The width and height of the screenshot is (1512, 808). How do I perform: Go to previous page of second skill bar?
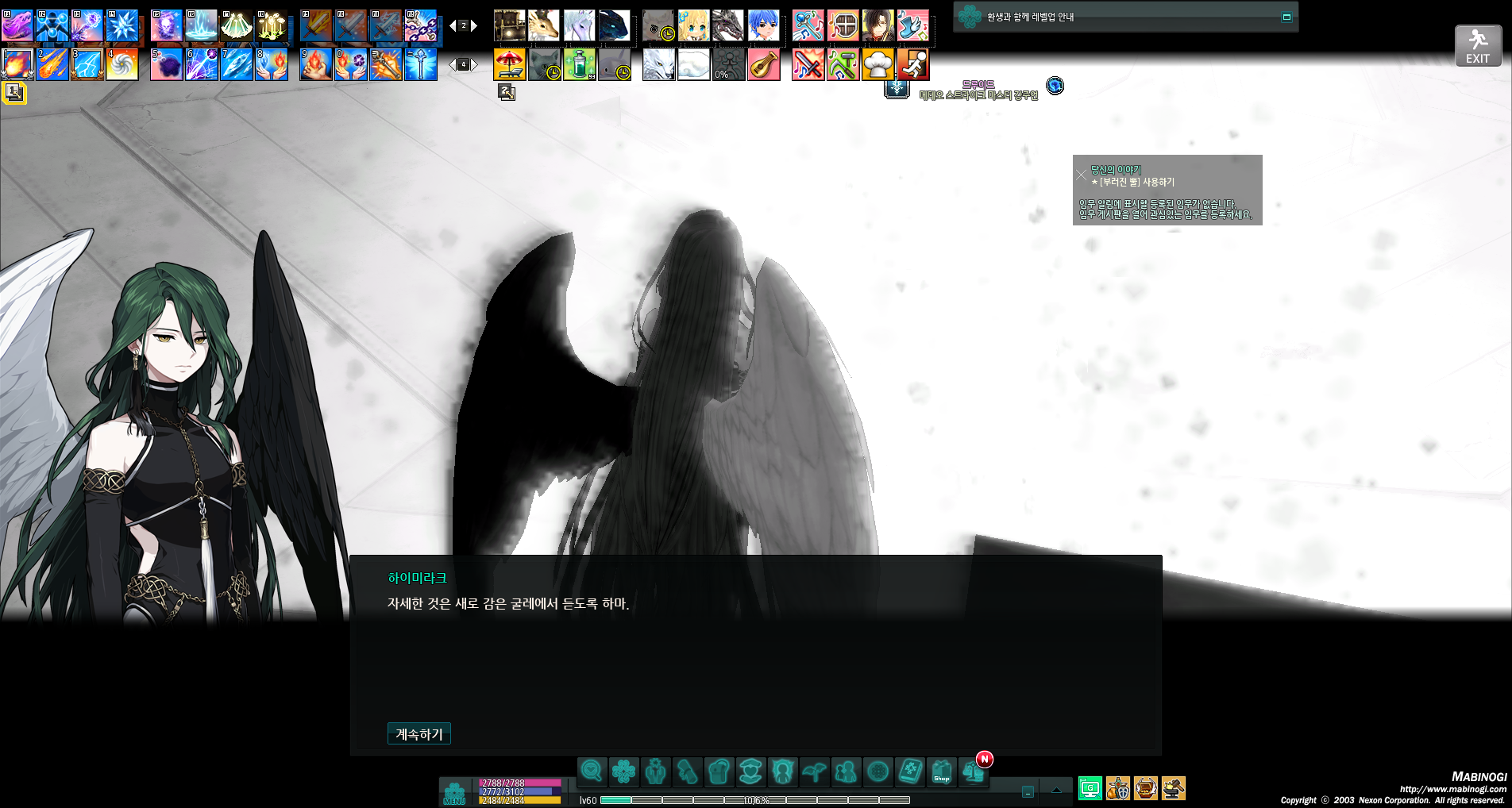pos(453,64)
